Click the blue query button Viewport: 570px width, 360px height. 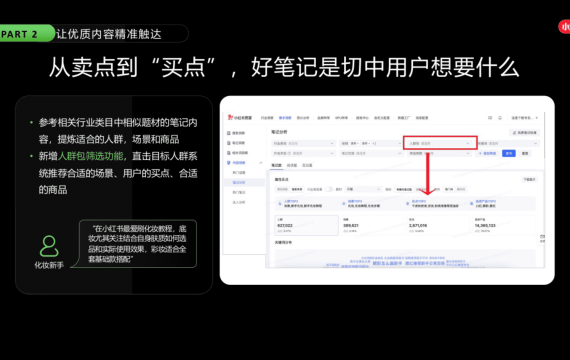[509, 153]
